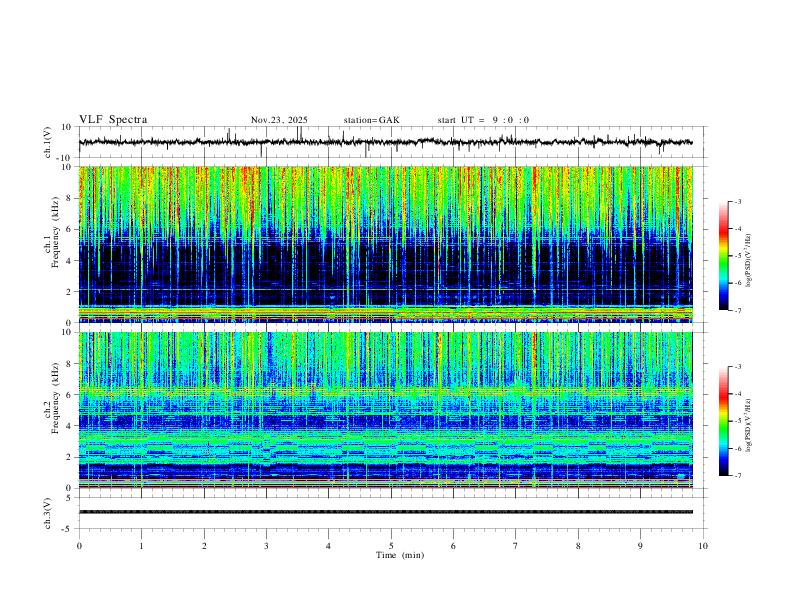792x612 pixels.
Task: Click the '-3' label on upper colorbar
Action: pos(737,201)
